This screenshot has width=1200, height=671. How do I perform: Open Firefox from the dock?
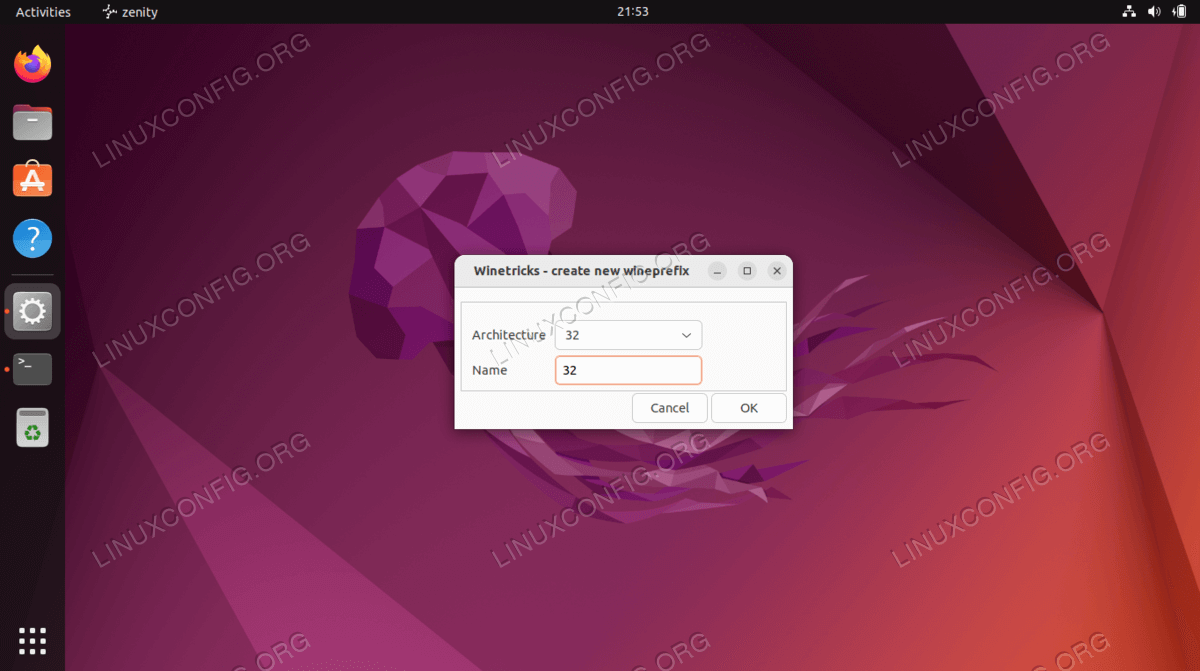point(33,65)
